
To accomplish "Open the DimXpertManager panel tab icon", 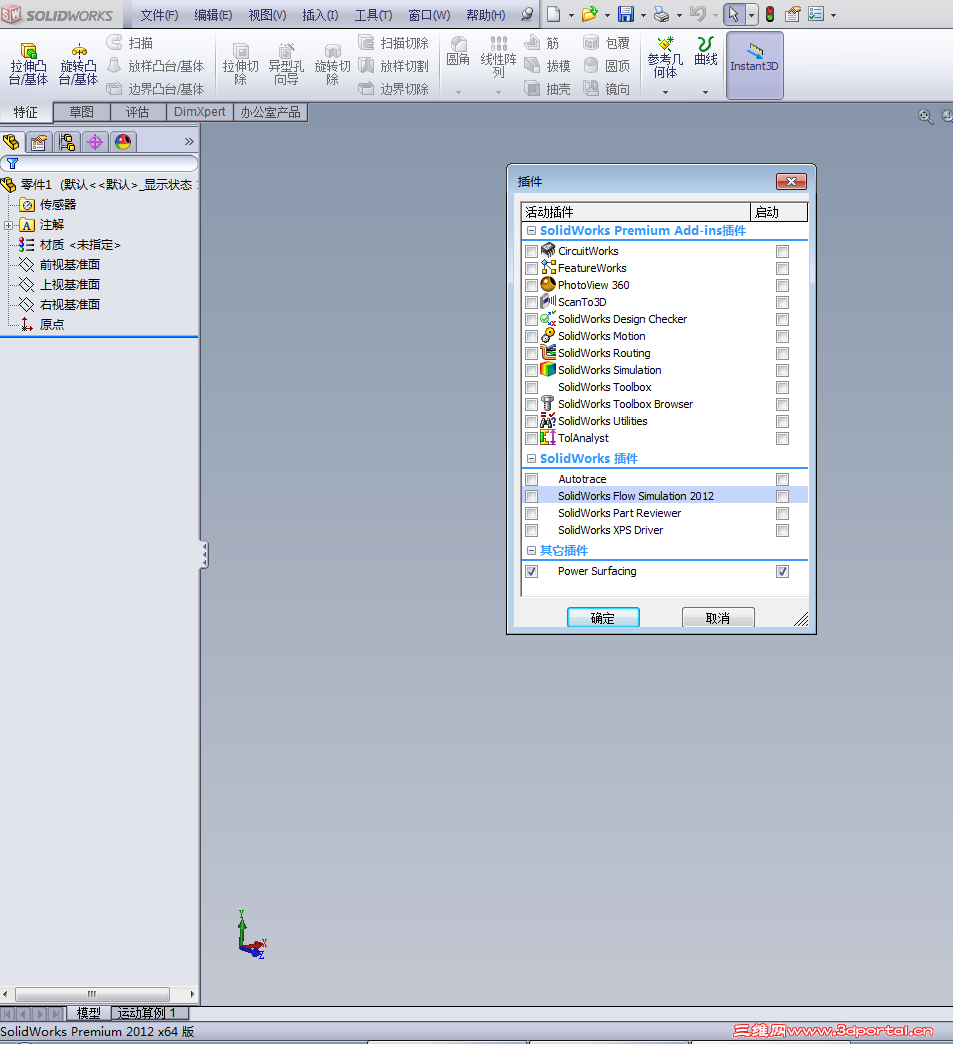I will coord(95,142).
